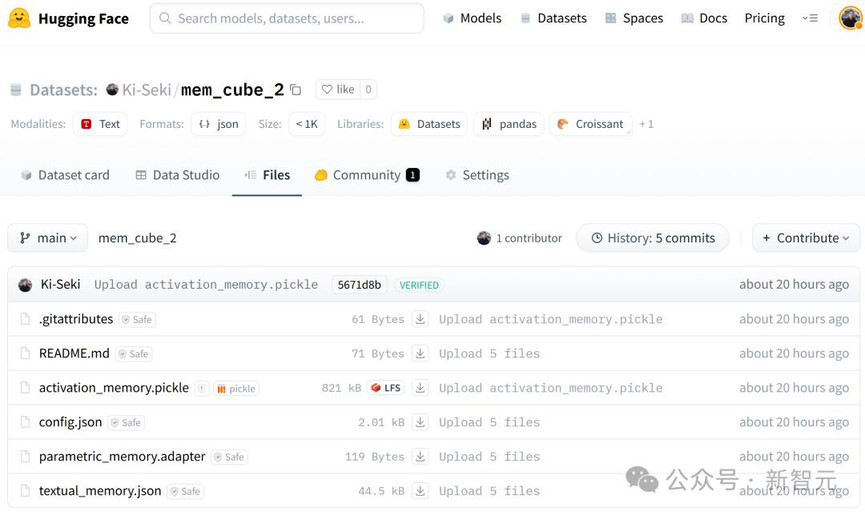Show the +1 additional libraries
Screen dimensions: 865x515
(x=646, y=124)
